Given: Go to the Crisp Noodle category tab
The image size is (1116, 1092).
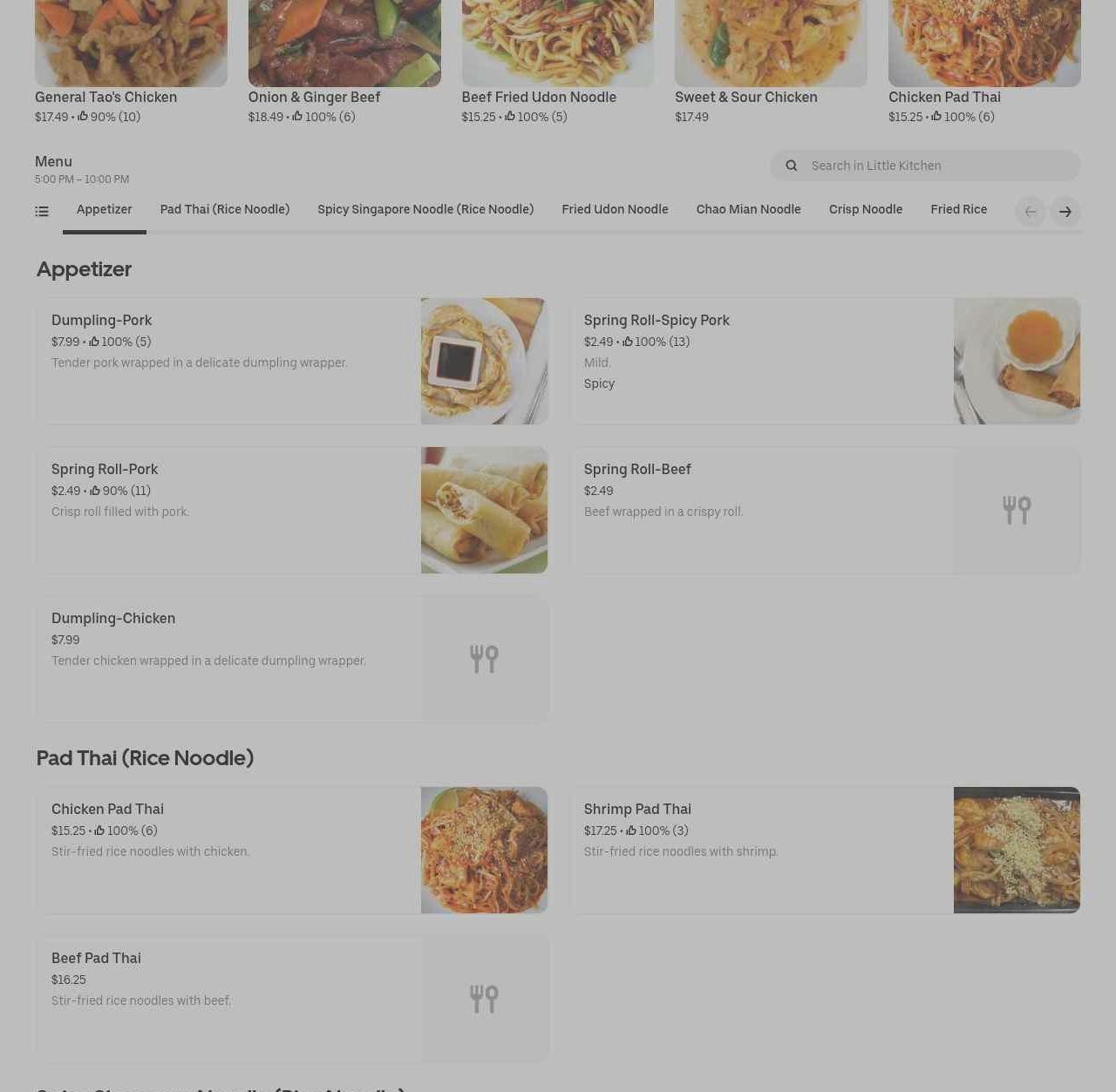Looking at the screenshot, I should click(866, 210).
